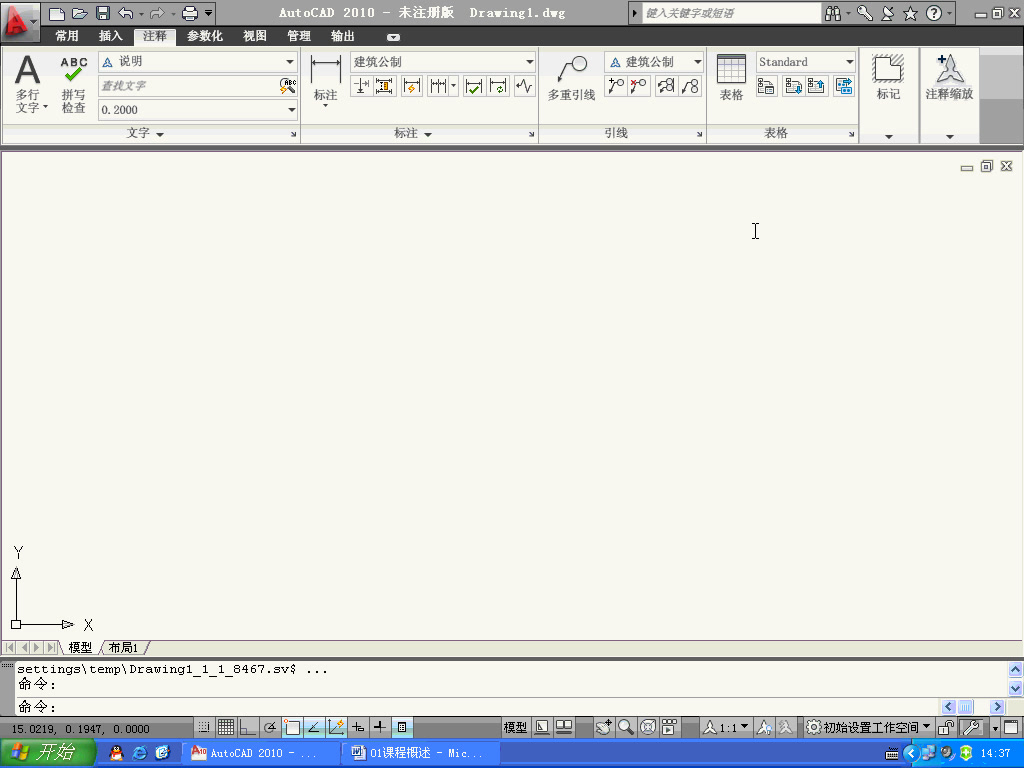This screenshot has height=768, width=1024.
Task: Toggle Grid display in the status bar
Action: coord(226,727)
